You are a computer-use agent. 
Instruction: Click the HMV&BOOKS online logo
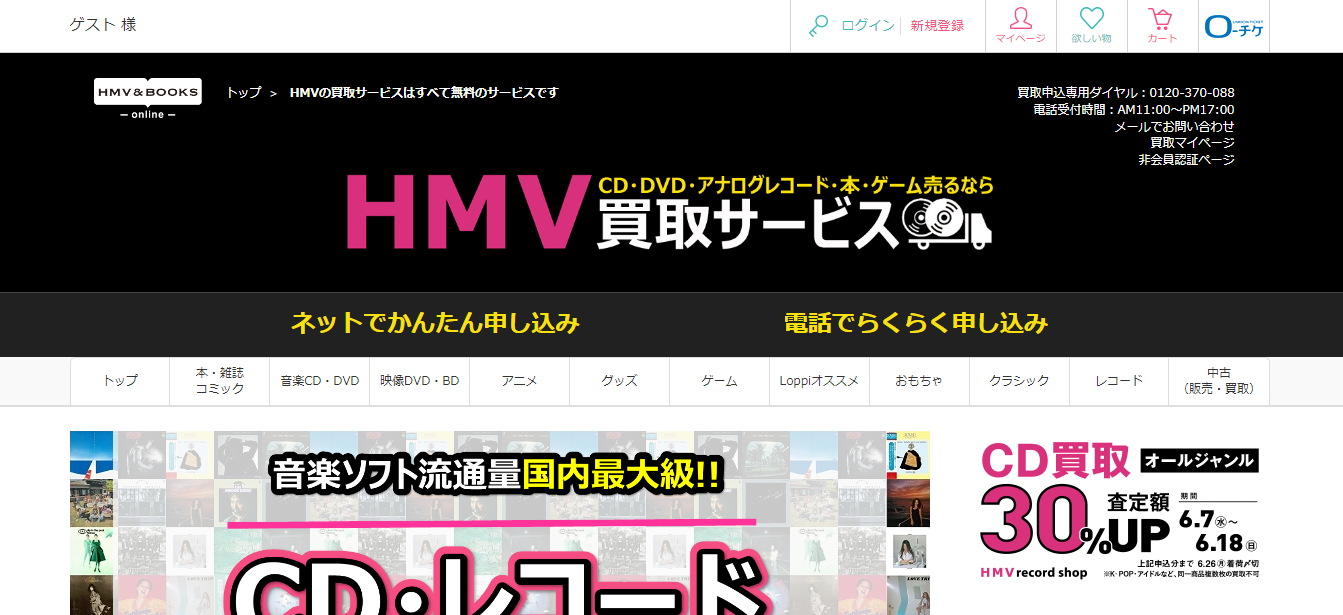[x=148, y=98]
